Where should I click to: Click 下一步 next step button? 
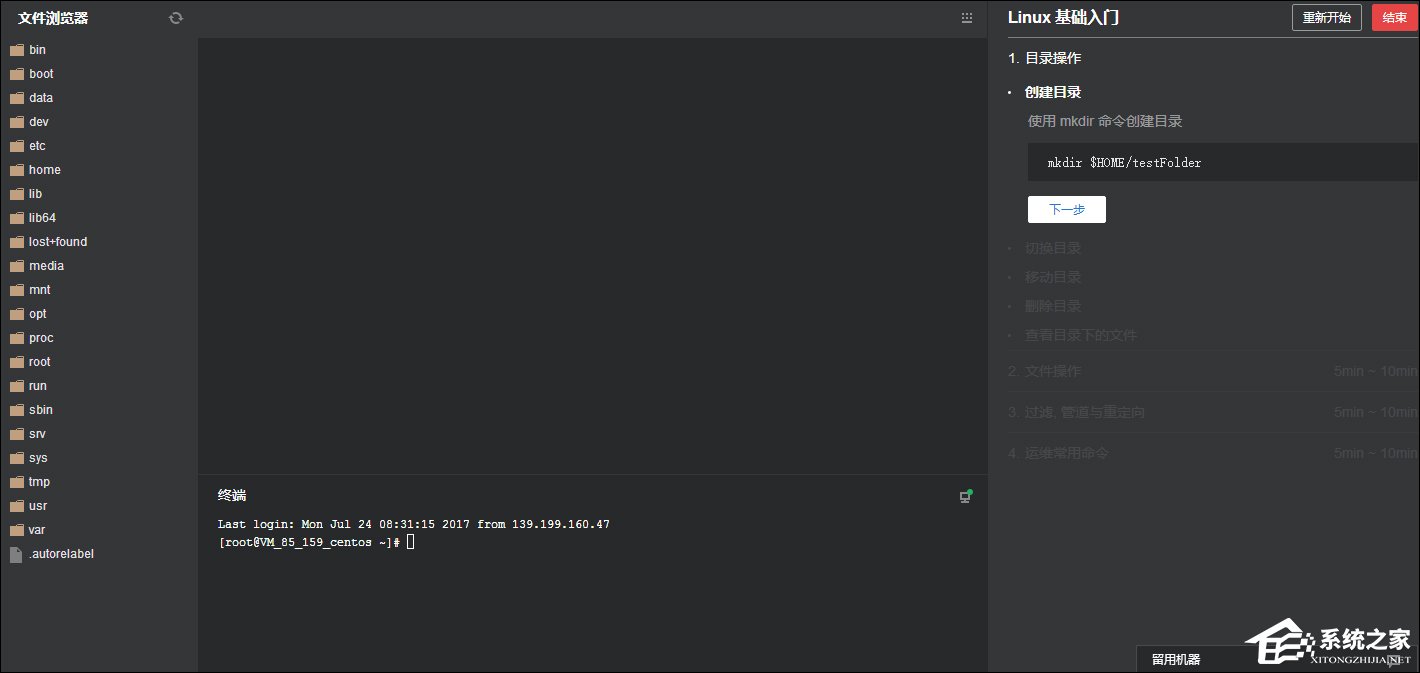[1066, 209]
